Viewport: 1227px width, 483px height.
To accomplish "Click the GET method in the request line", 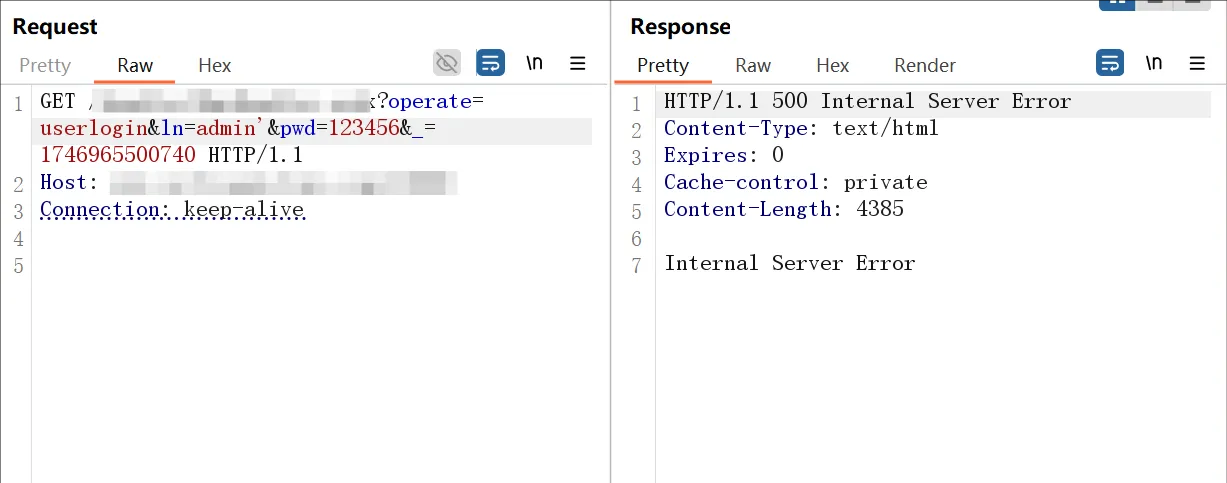I will coord(58,101).
